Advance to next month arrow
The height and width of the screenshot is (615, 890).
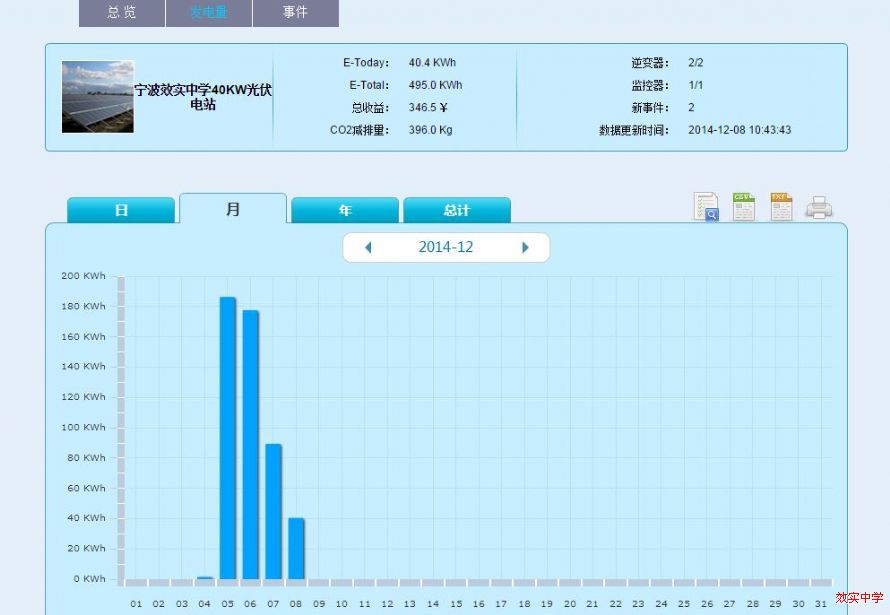pyautogui.click(x=525, y=247)
